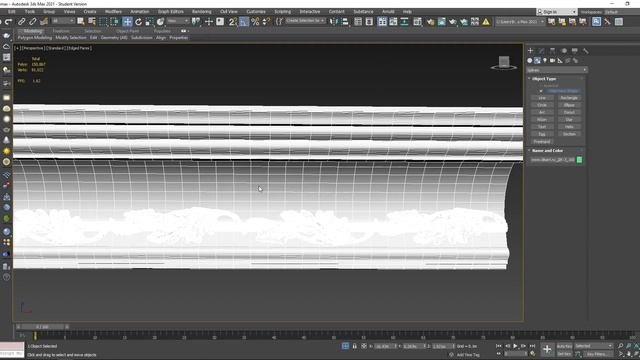640x360 pixels.
Task: Select the Lights category icon
Action: [545, 60]
